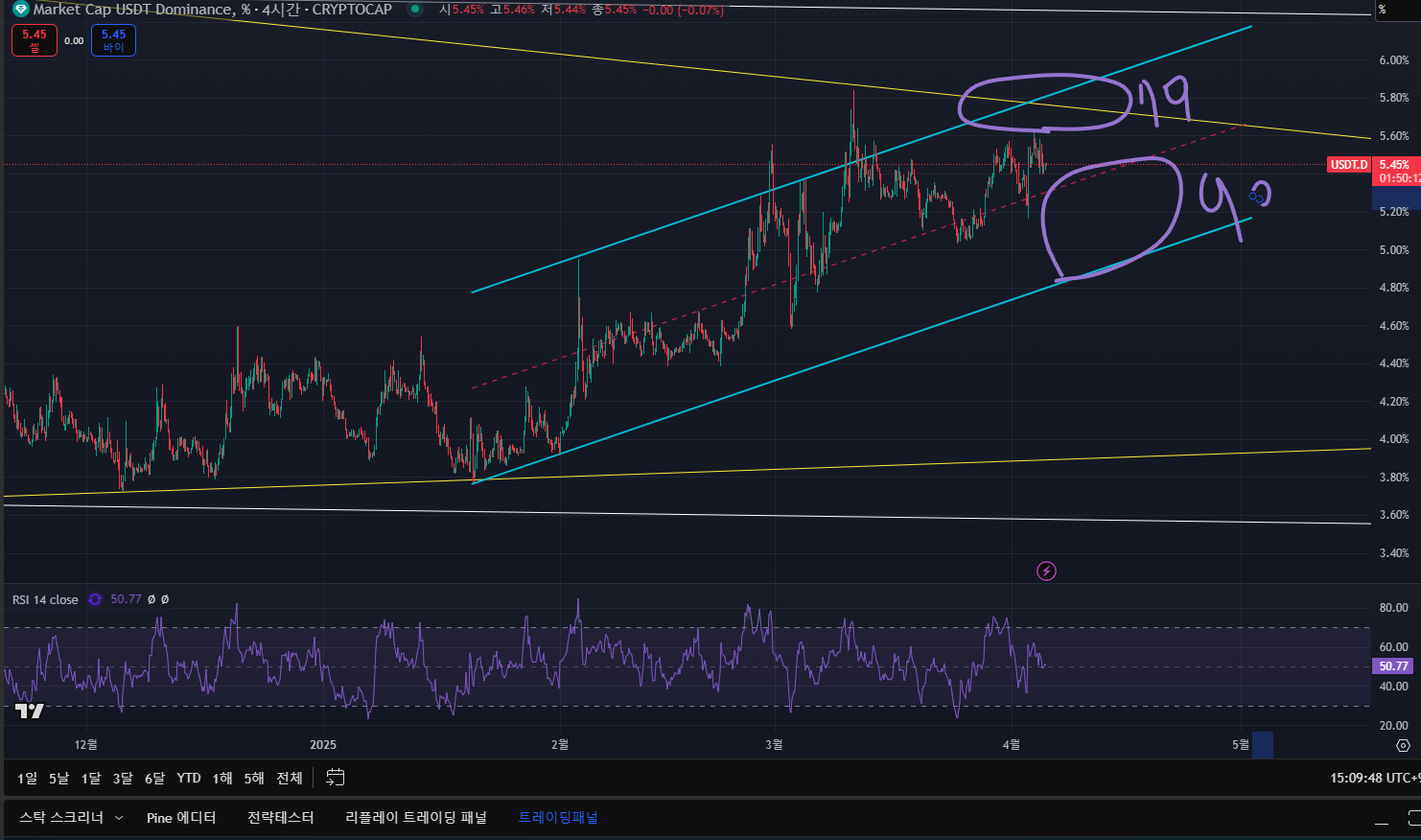This screenshot has width=1421, height=840.
Task: Click the 15:09:48 UTC+9 timezone clock
Action: point(1375,778)
